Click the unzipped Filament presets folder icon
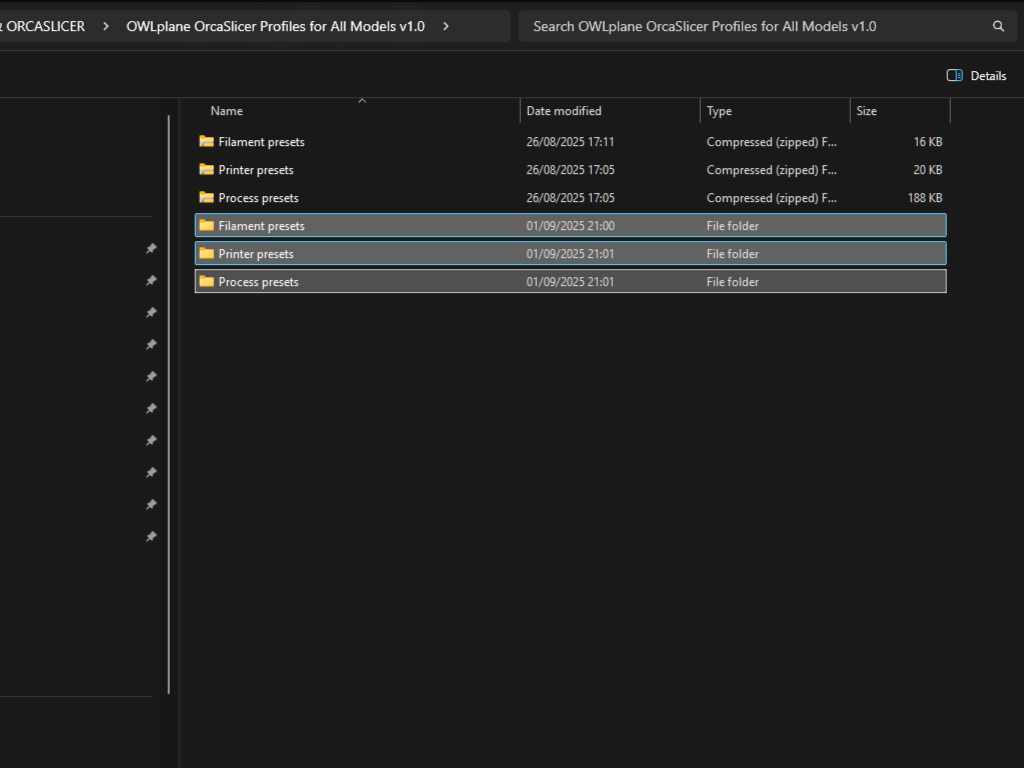 click(x=206, y=226)
